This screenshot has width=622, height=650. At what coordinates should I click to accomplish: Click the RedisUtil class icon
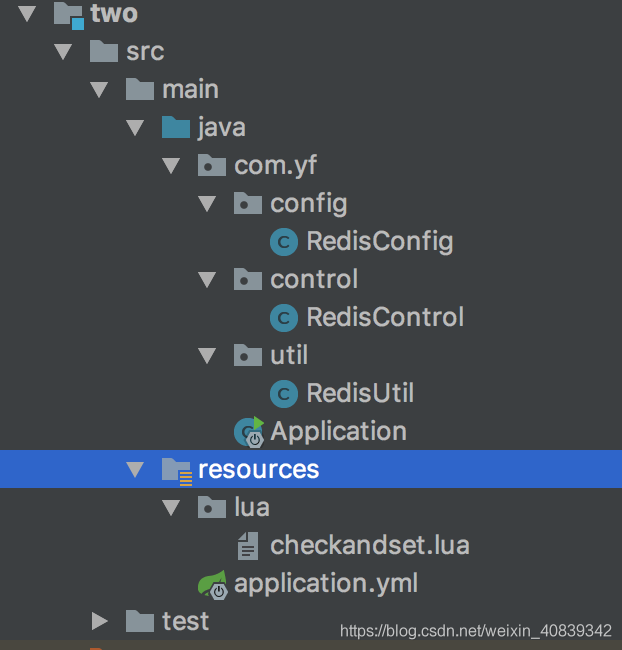click(x=284, y=394)
